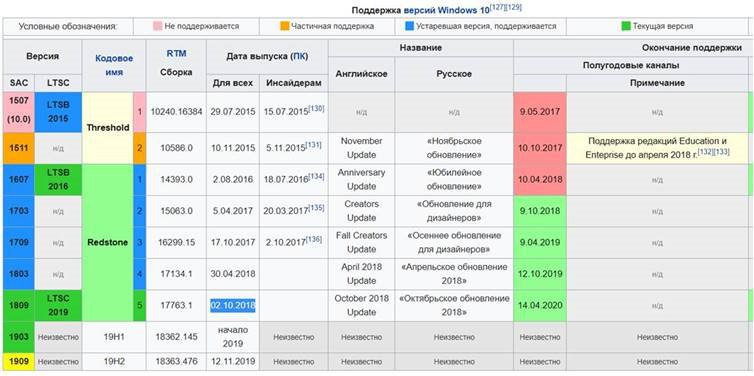The width and height of the screenshot is (754, 376).
Task: Click release date 30.04.2018
Action: [x=233, y=274]
